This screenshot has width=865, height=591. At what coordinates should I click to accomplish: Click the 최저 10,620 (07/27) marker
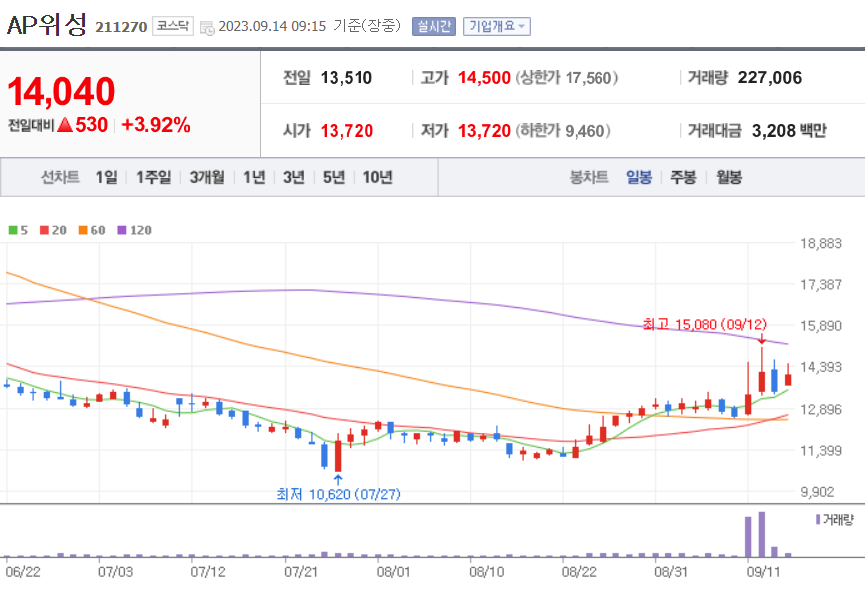(338, 494)
